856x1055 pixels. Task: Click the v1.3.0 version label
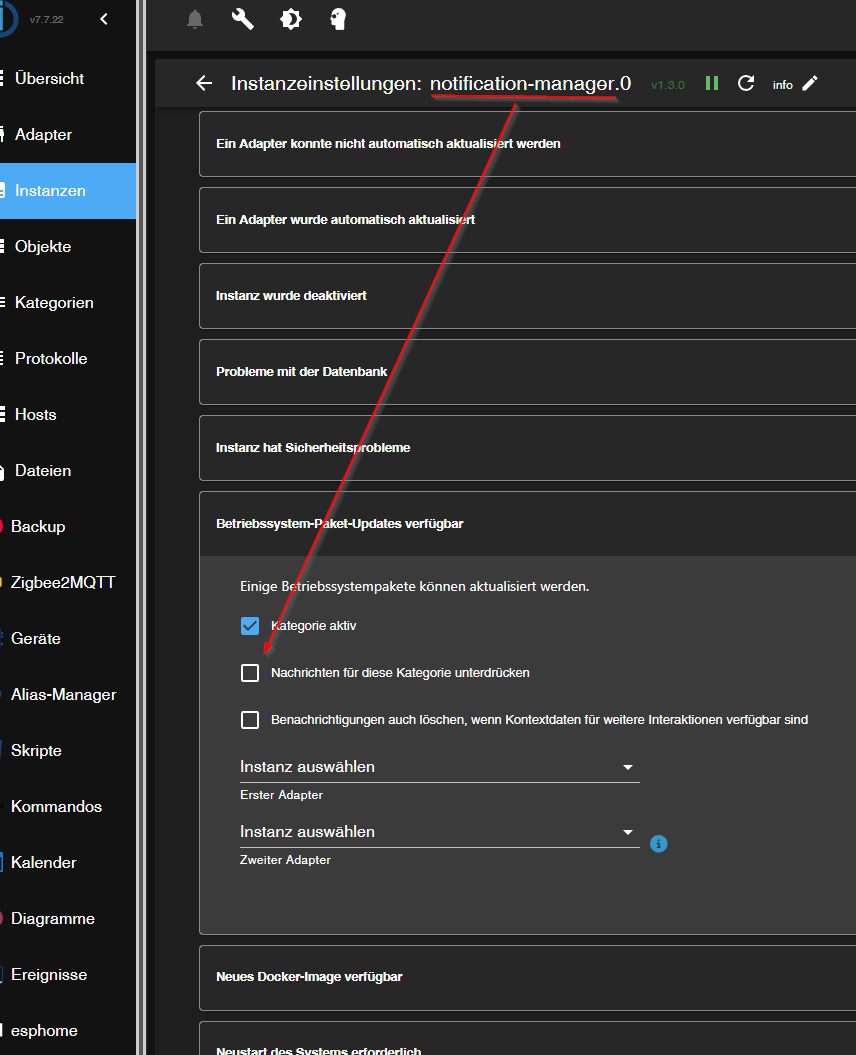click(x=668, y=85)
